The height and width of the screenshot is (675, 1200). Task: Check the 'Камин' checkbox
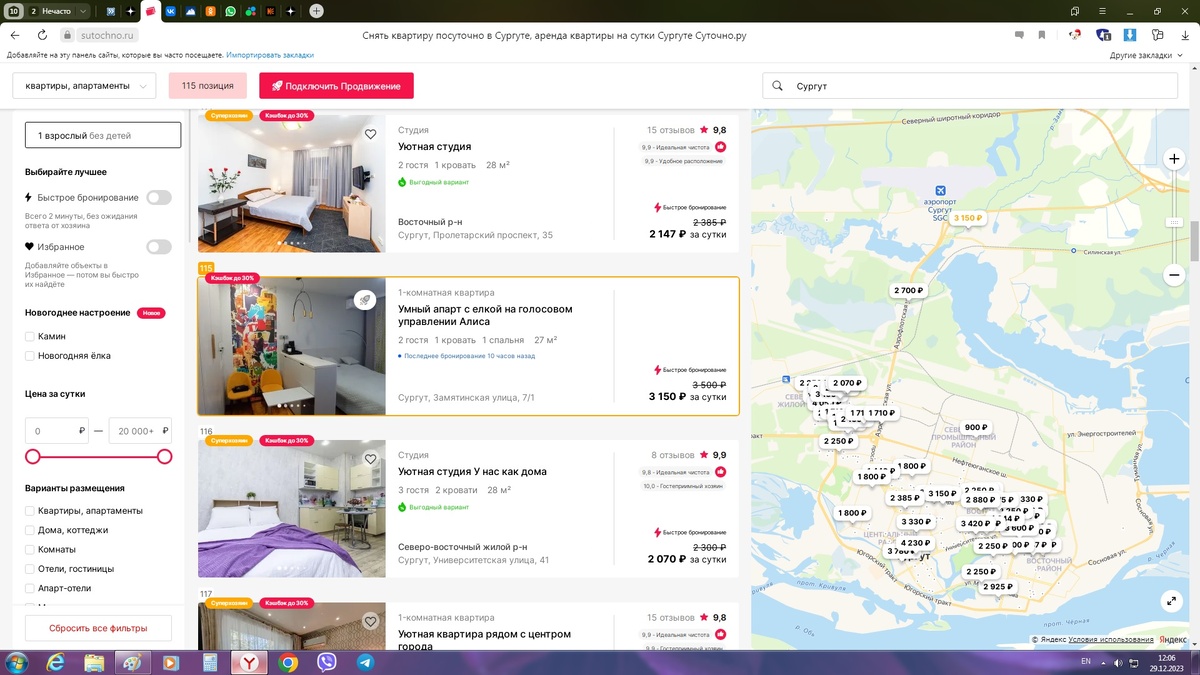(30, 337)
